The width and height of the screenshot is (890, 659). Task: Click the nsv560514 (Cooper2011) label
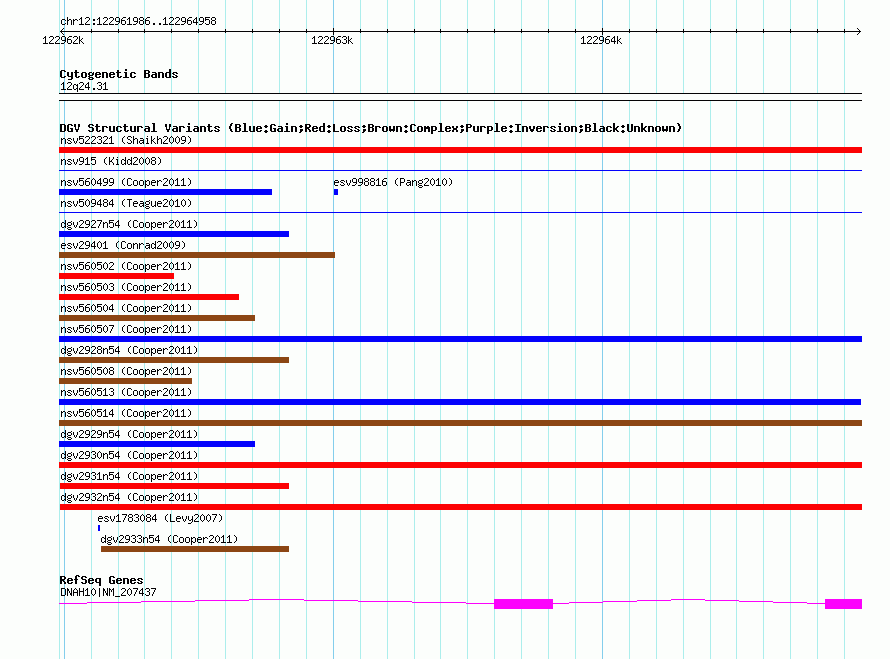tap(126, 413)
